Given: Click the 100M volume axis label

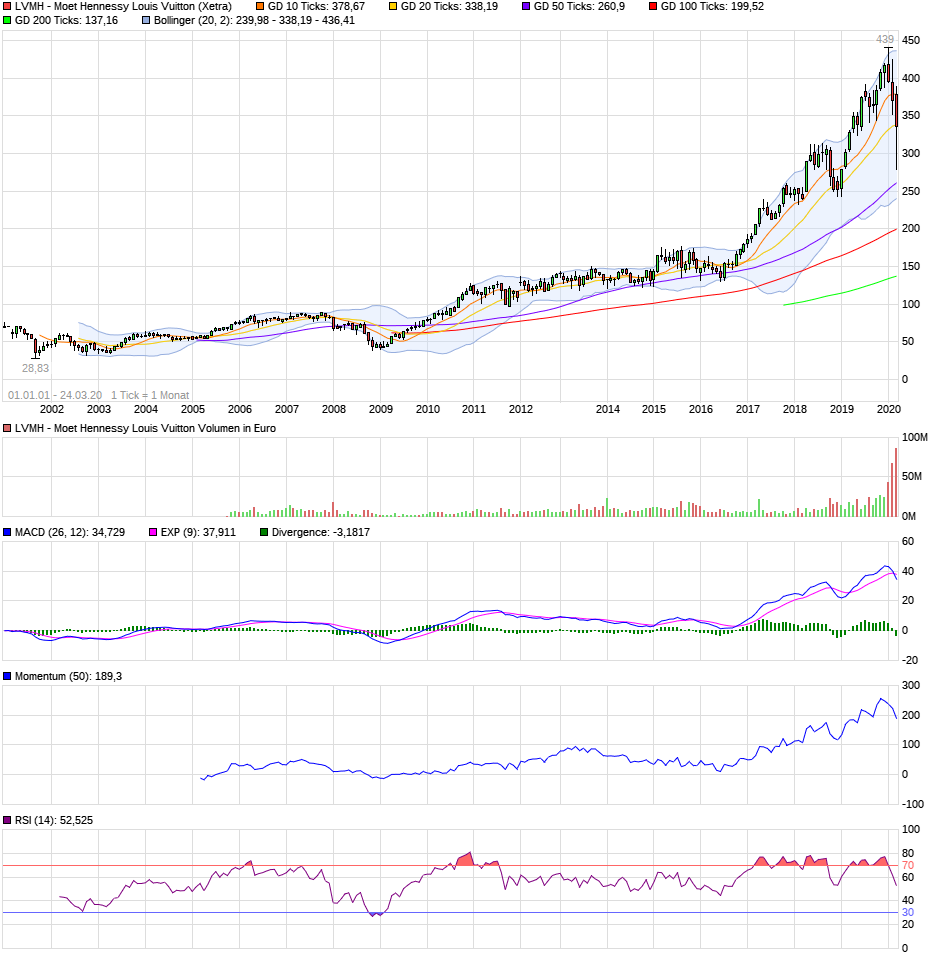Looking at the screenshot, I should tap(914, 437).
